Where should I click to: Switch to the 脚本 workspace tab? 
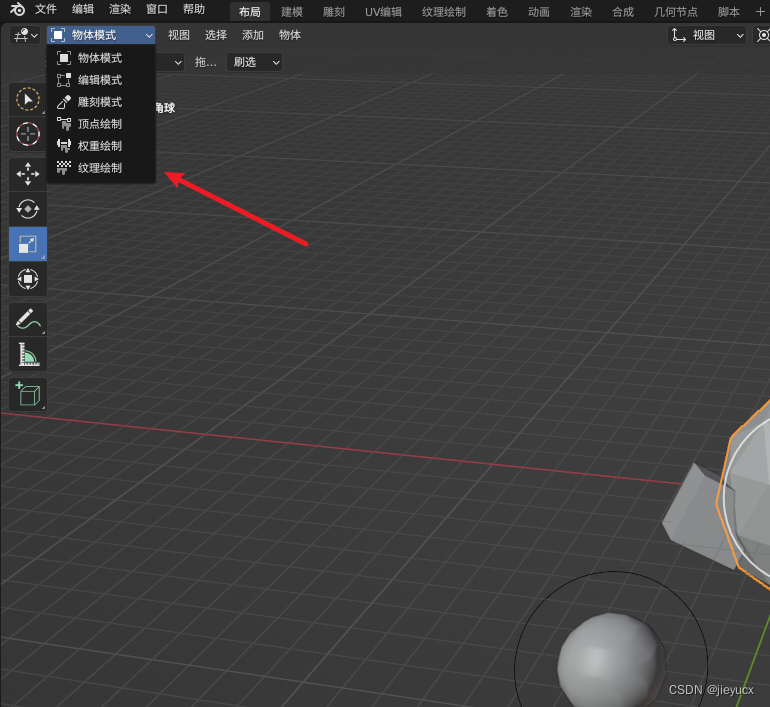tap(728, 12)
